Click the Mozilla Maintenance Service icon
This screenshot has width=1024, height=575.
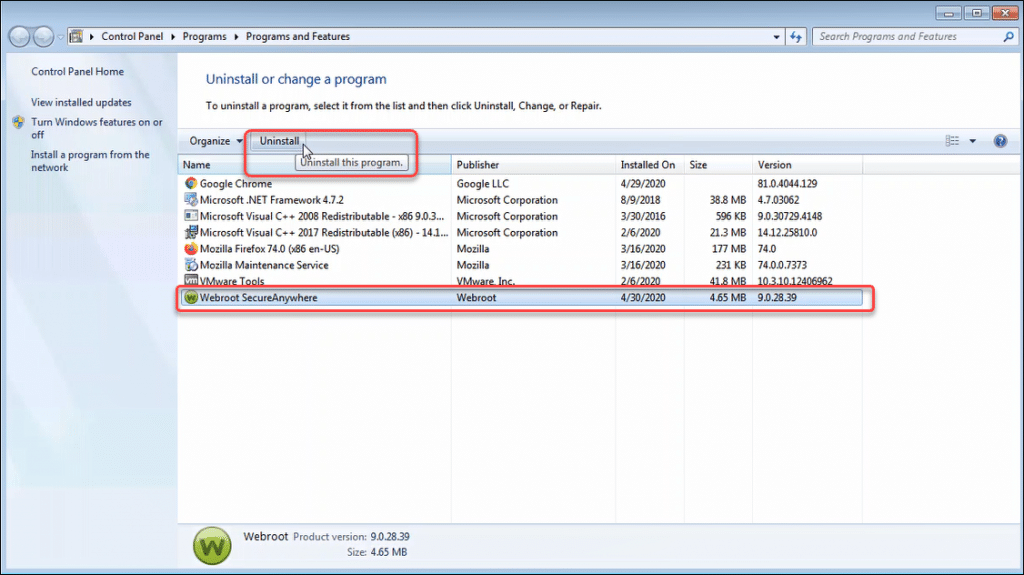point(191,265)
